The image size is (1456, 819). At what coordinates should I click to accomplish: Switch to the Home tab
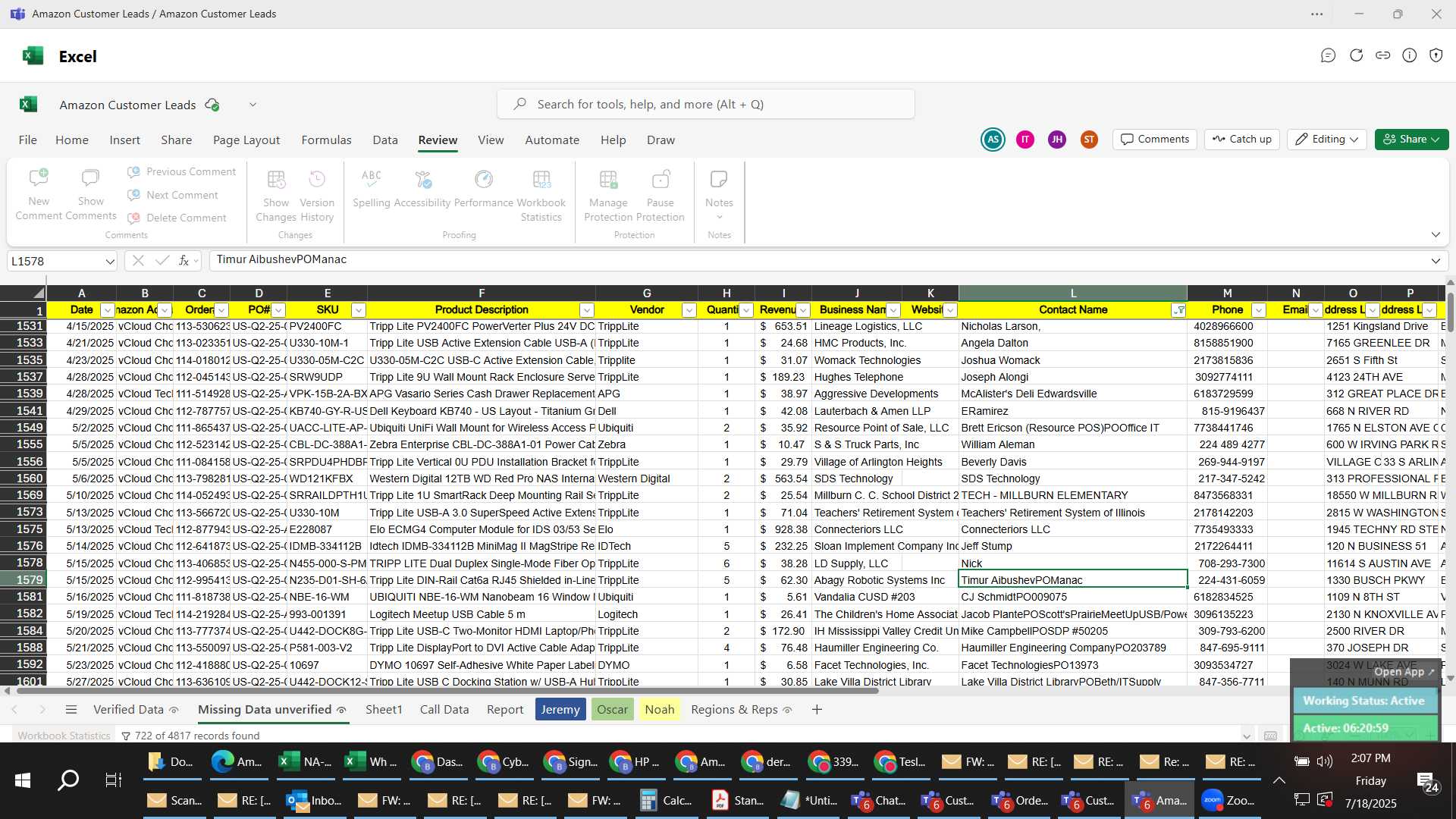coord(72,140)
